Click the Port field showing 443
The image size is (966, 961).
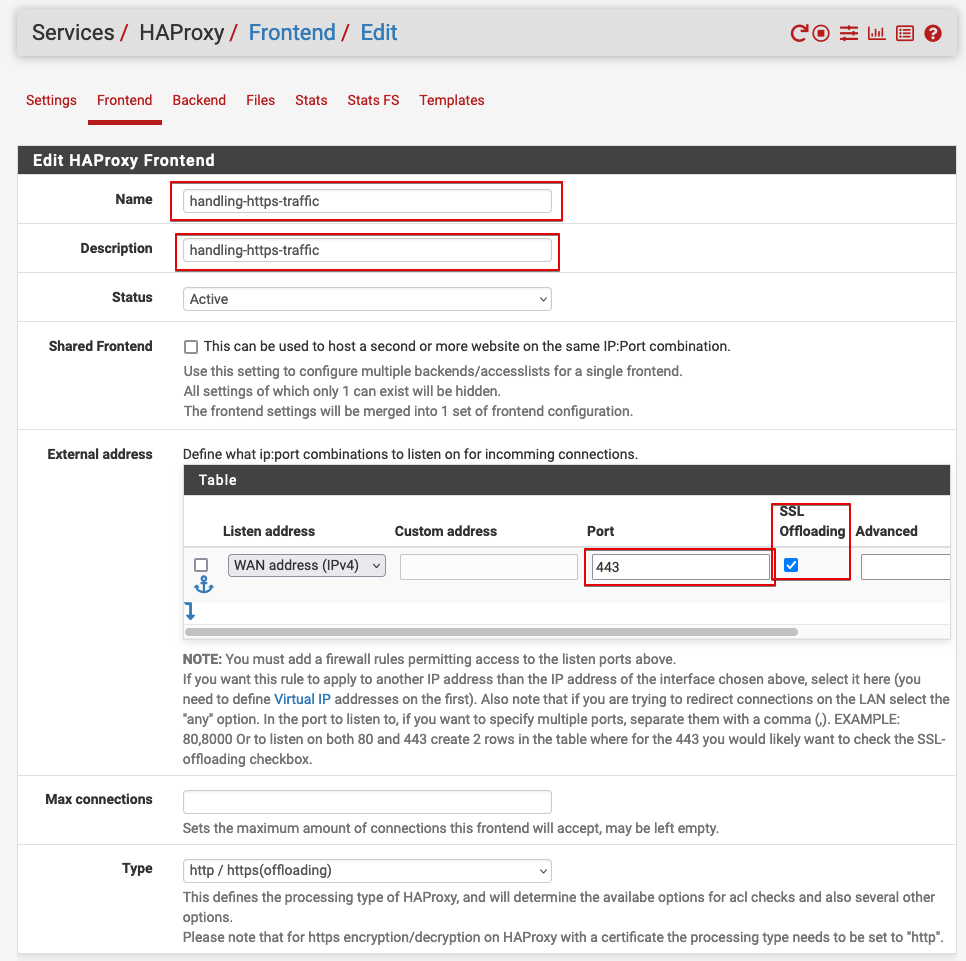click(x=681, y=567)
